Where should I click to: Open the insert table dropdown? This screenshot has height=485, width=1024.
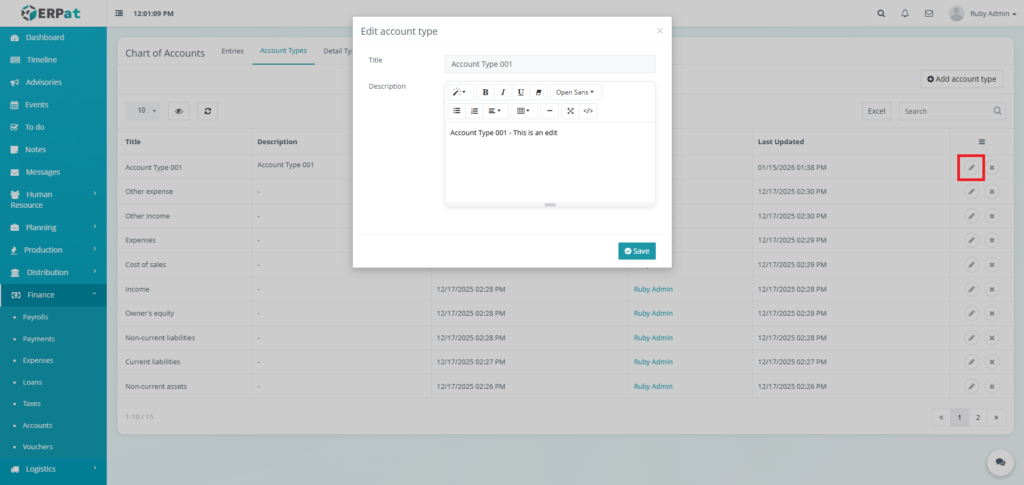[524, 111]
